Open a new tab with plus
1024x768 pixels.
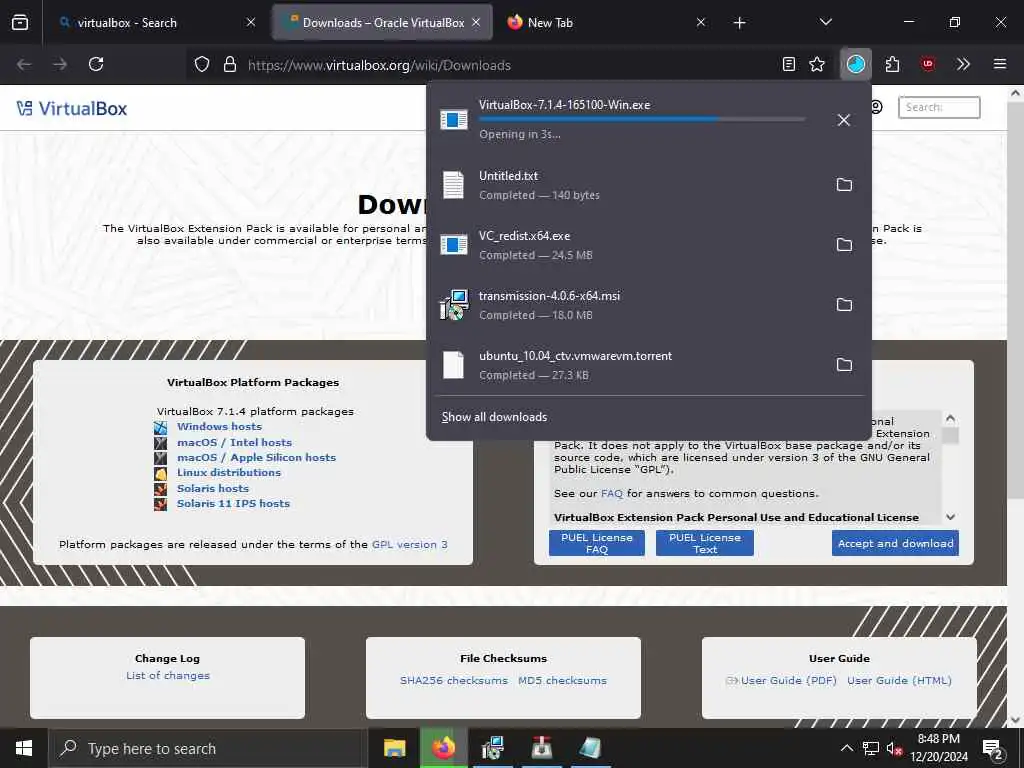point(739,23)
